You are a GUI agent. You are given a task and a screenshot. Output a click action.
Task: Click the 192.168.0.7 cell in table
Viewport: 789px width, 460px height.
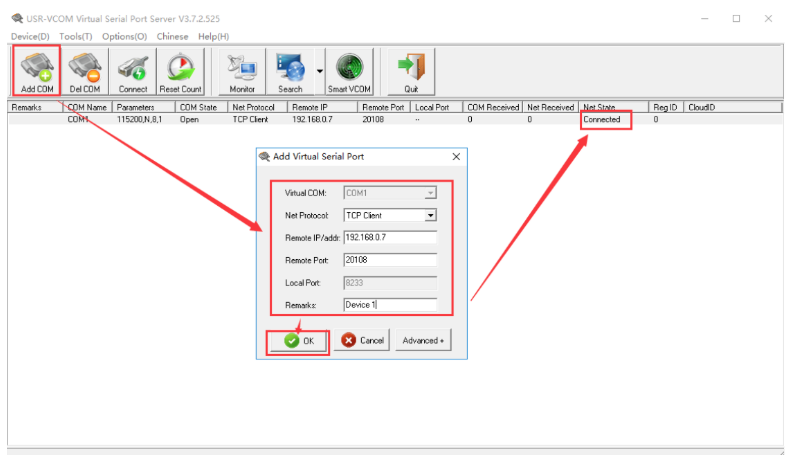point(312,119)
